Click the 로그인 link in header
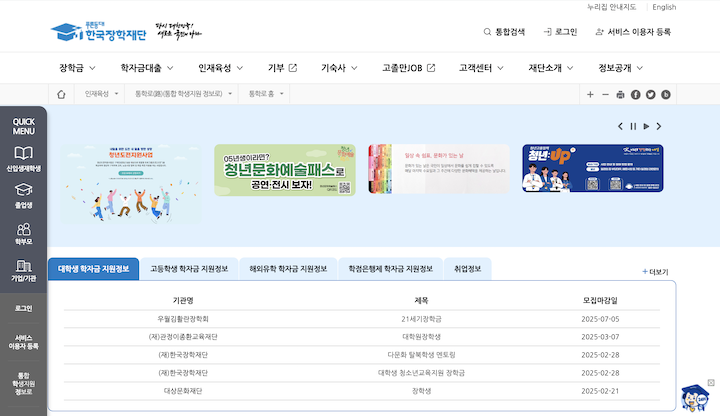This screenshot has width=720, height=416. 560,32
